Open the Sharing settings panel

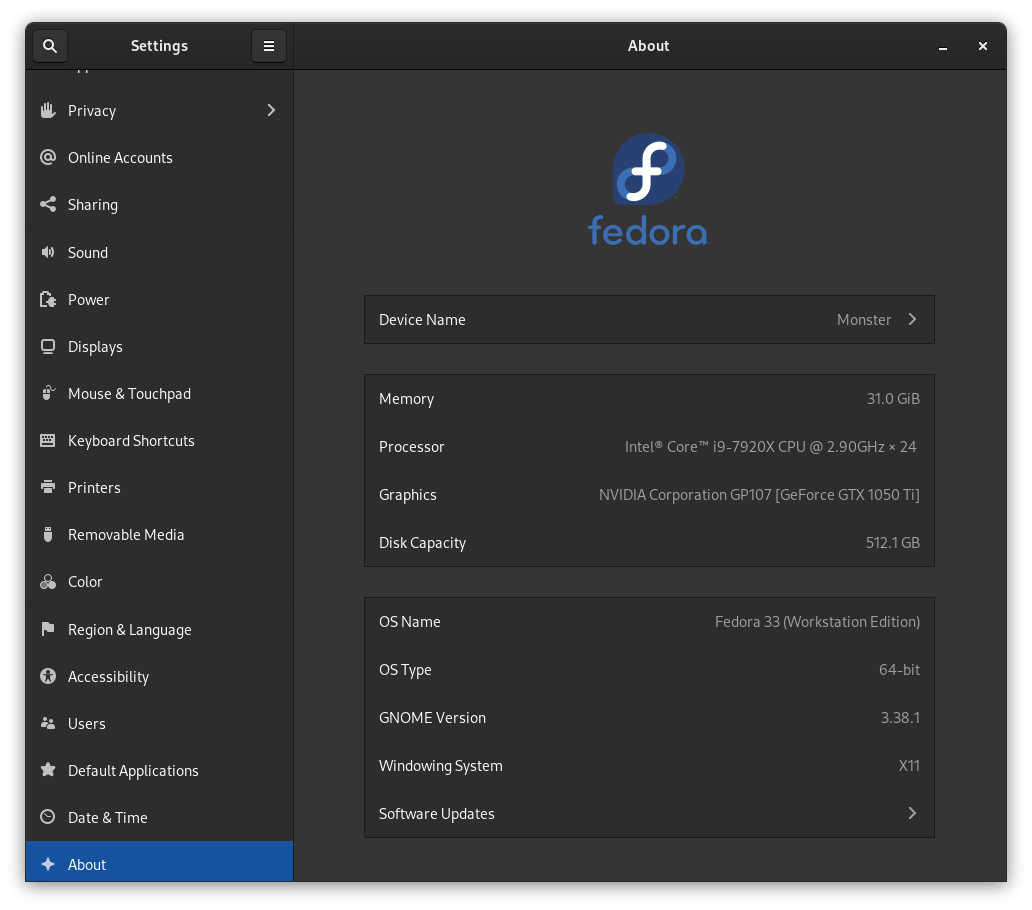click(x=159, y=205)
